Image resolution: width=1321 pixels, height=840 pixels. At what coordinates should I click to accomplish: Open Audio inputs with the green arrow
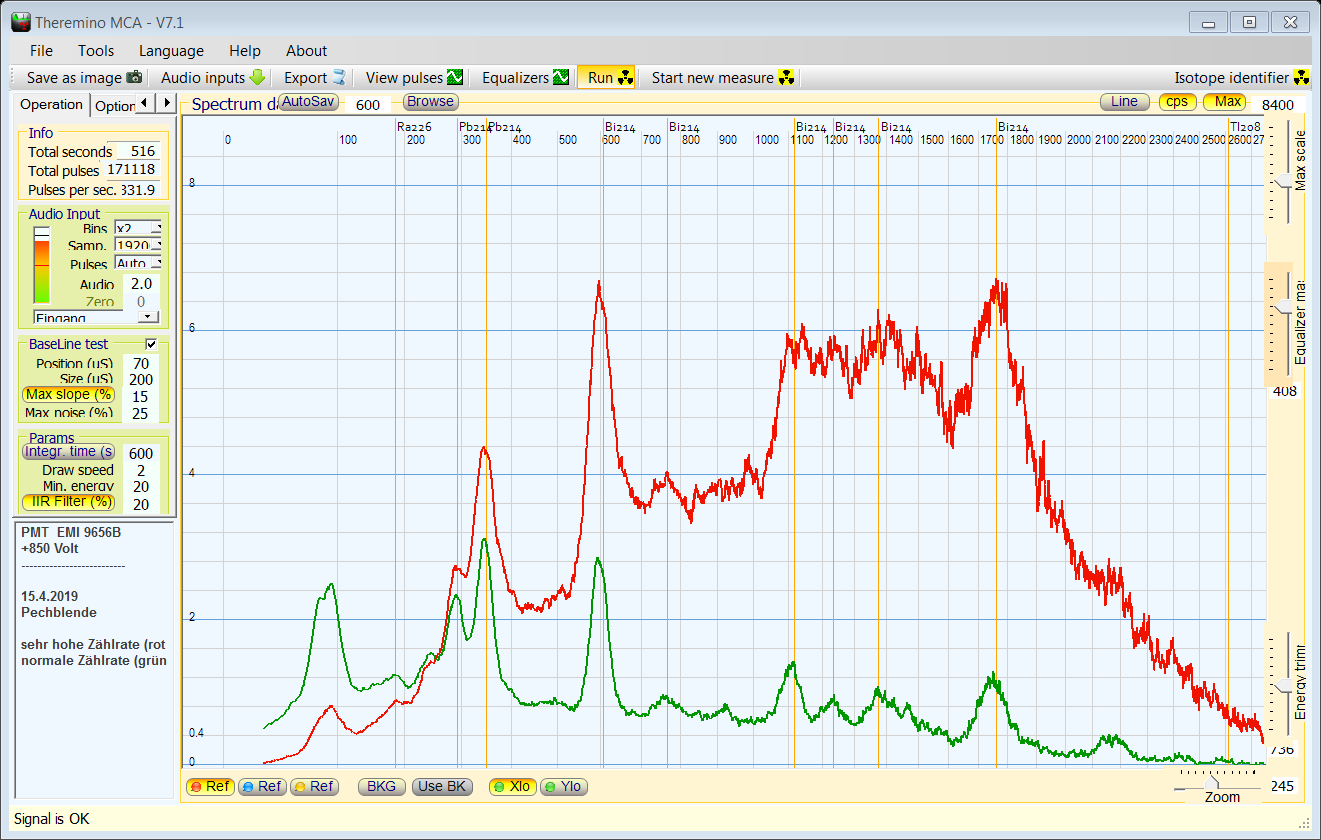[x=213, y=78]
